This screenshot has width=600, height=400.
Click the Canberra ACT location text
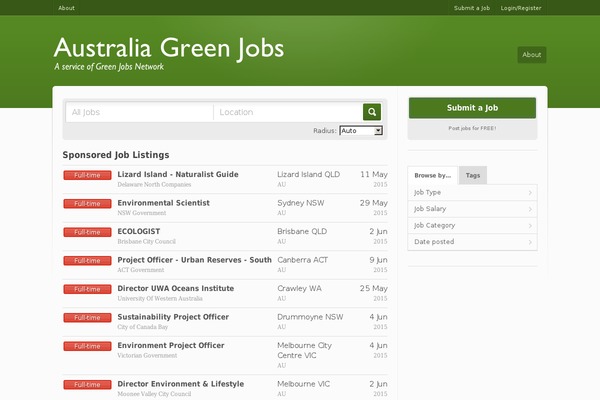(x=303, y=260)
